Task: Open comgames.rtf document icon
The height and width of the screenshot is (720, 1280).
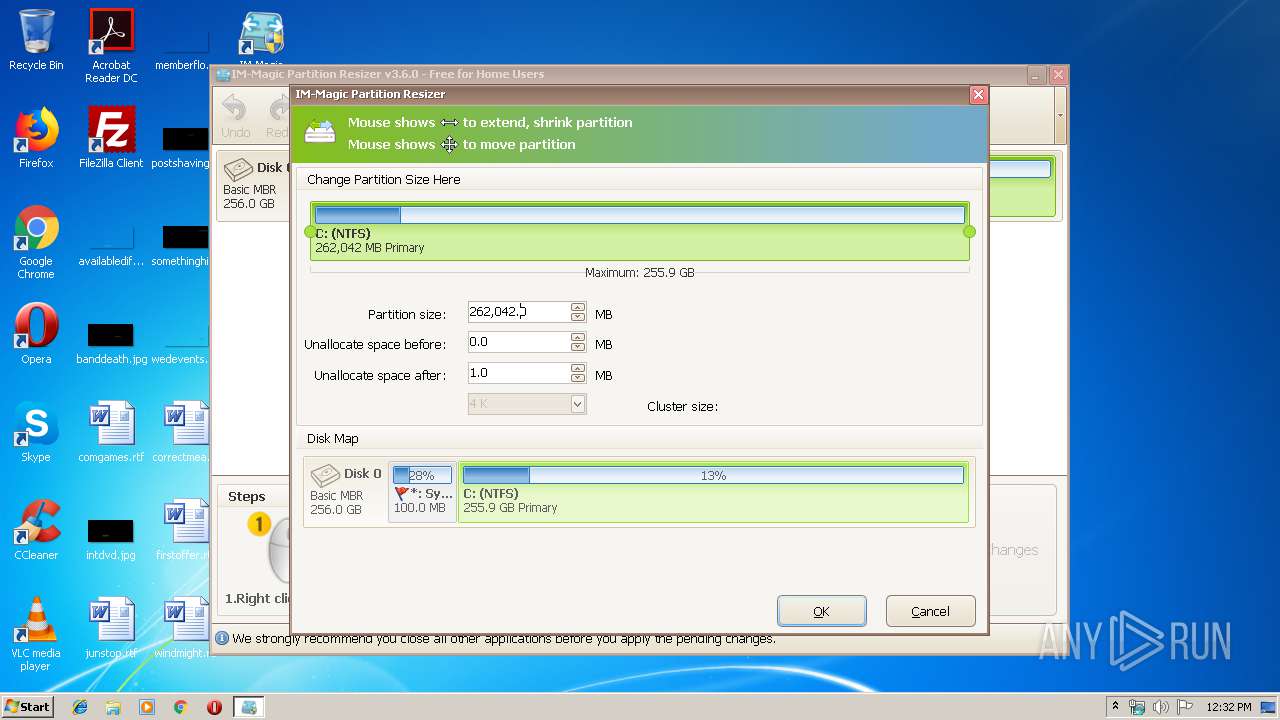Action: (x=111, y=432)
